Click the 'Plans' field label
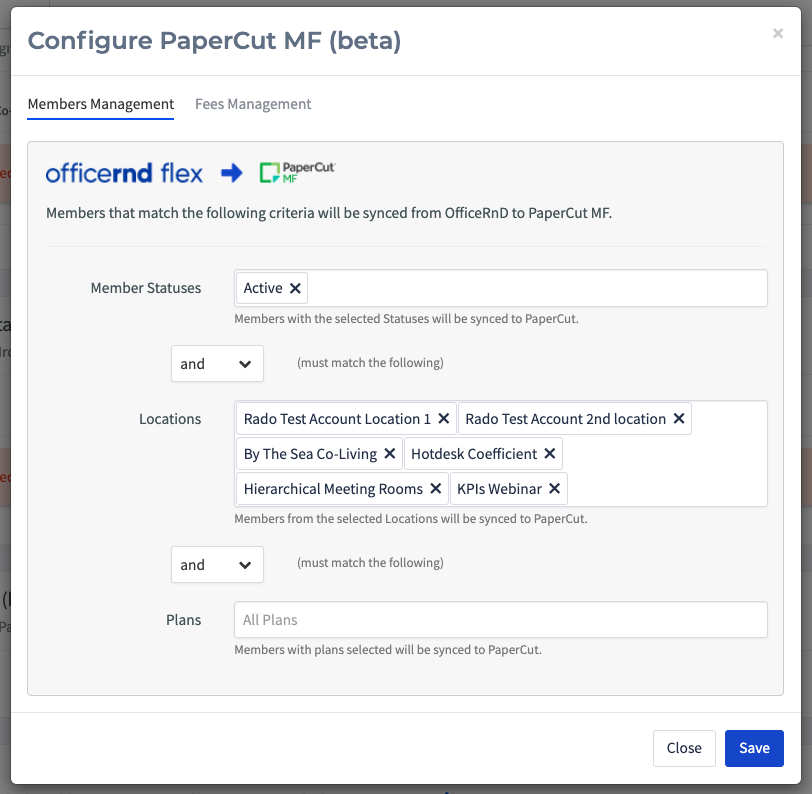812x794 pixels. coord(183,619)
